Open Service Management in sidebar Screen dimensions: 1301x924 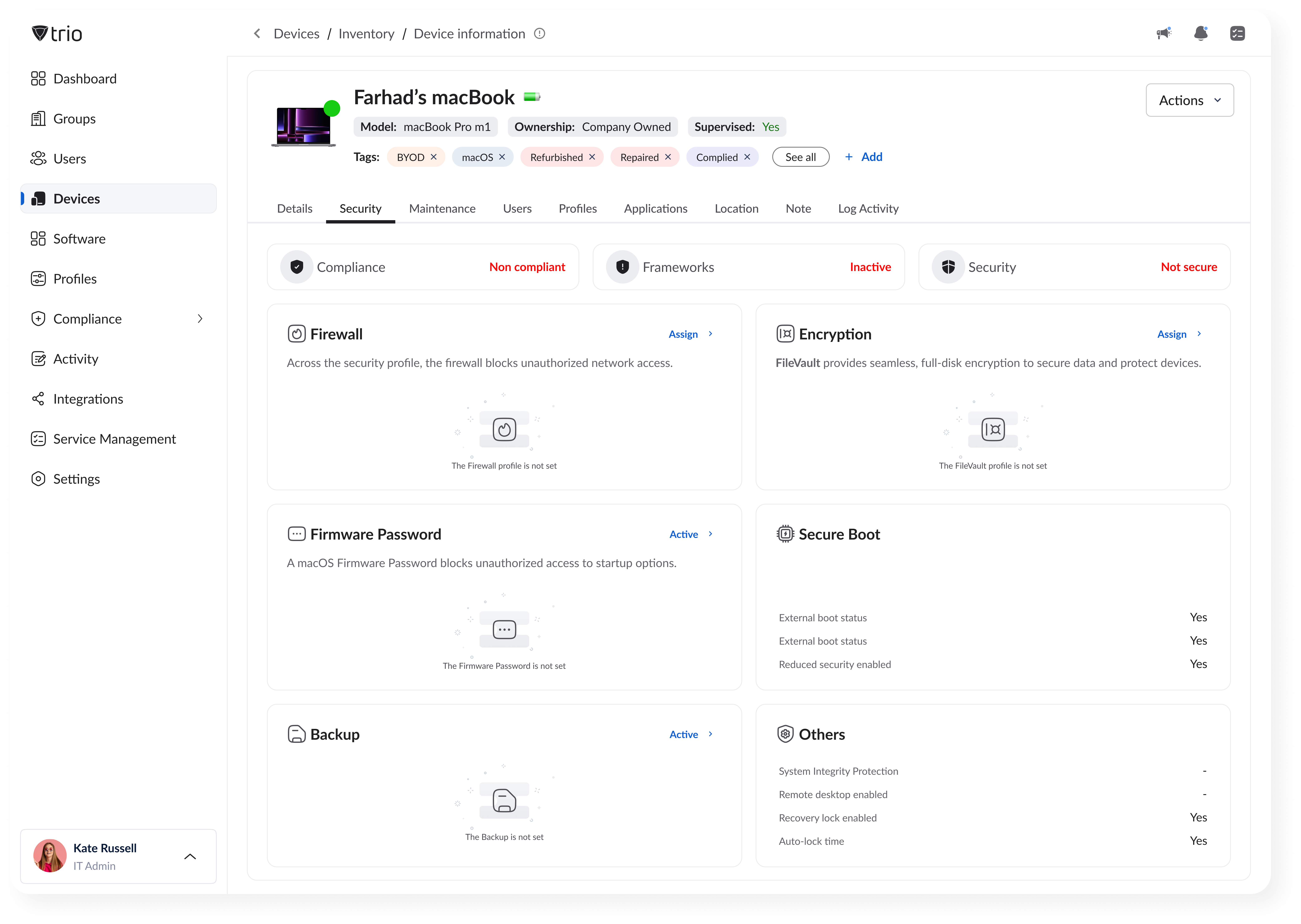114,439
